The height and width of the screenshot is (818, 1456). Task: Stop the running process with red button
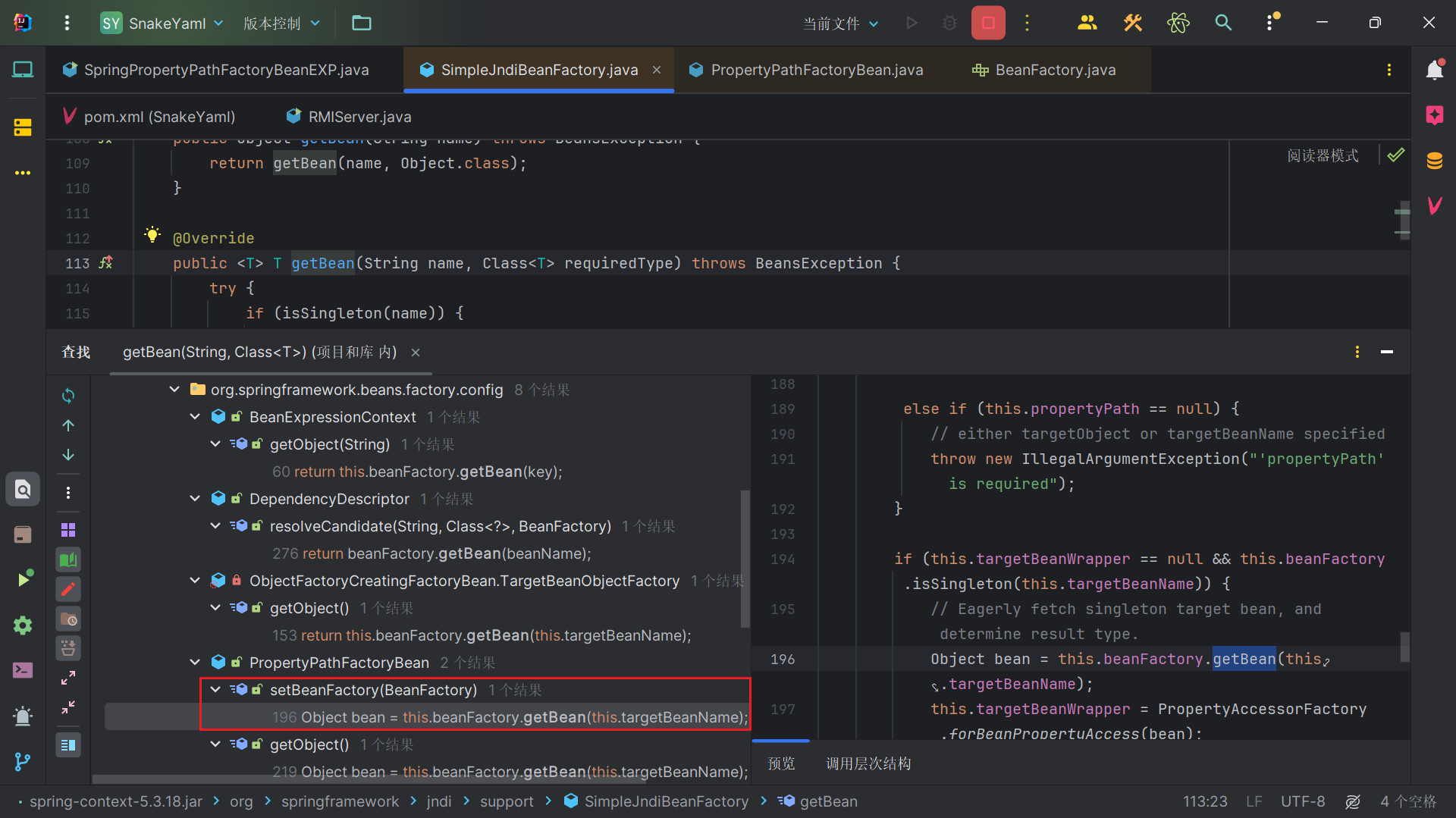coord(988,23)
